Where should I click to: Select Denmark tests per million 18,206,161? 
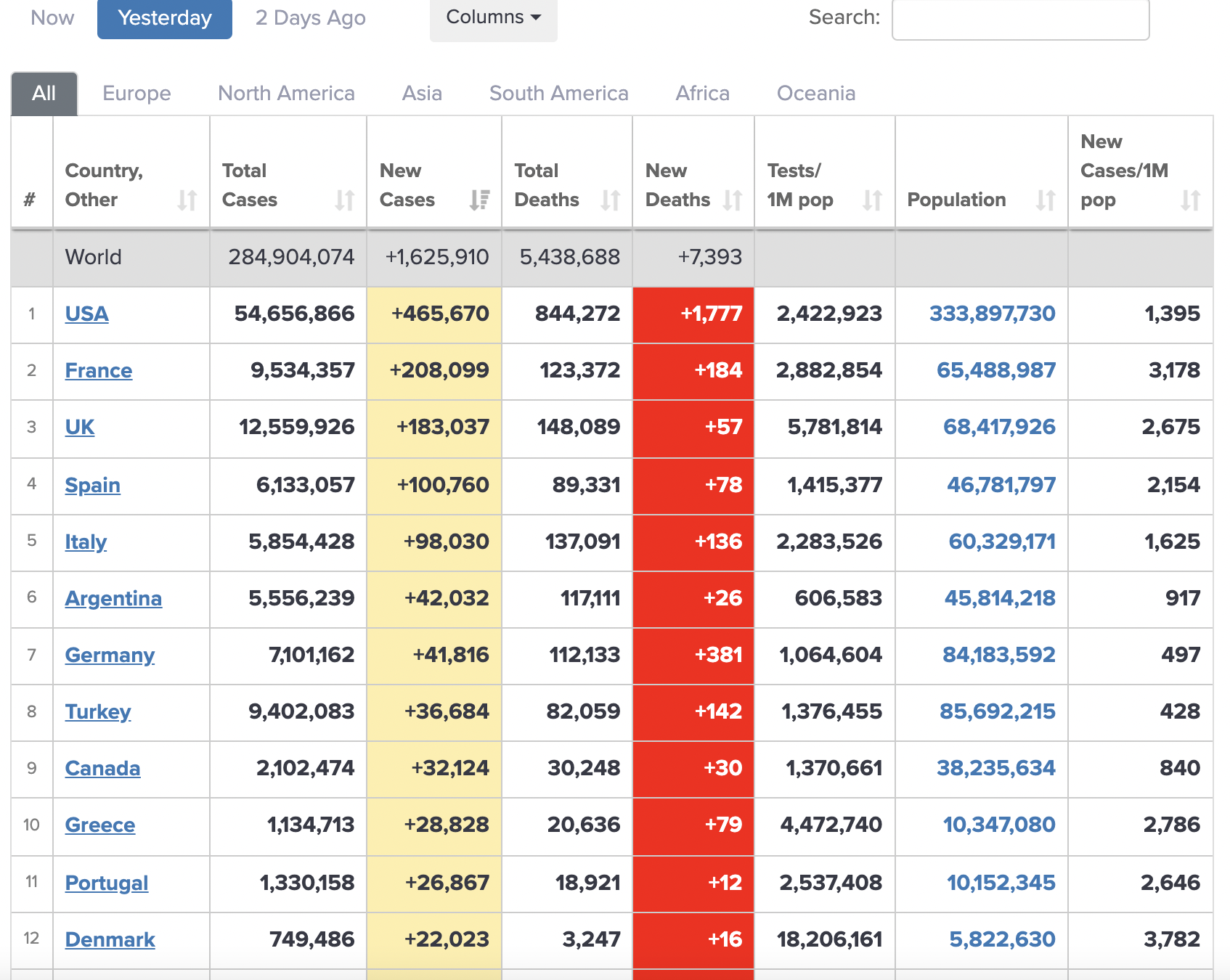(x=829, y=939)
